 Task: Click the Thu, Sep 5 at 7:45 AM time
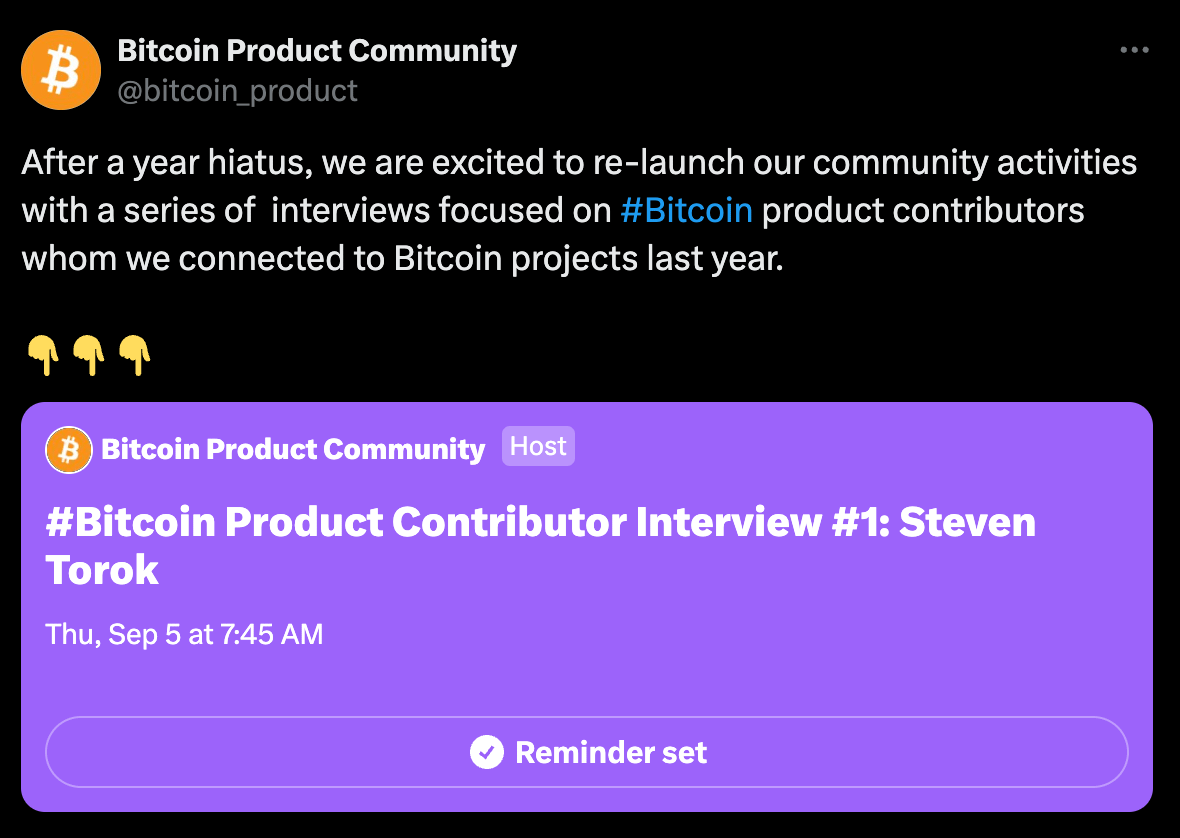click(184, 634)
